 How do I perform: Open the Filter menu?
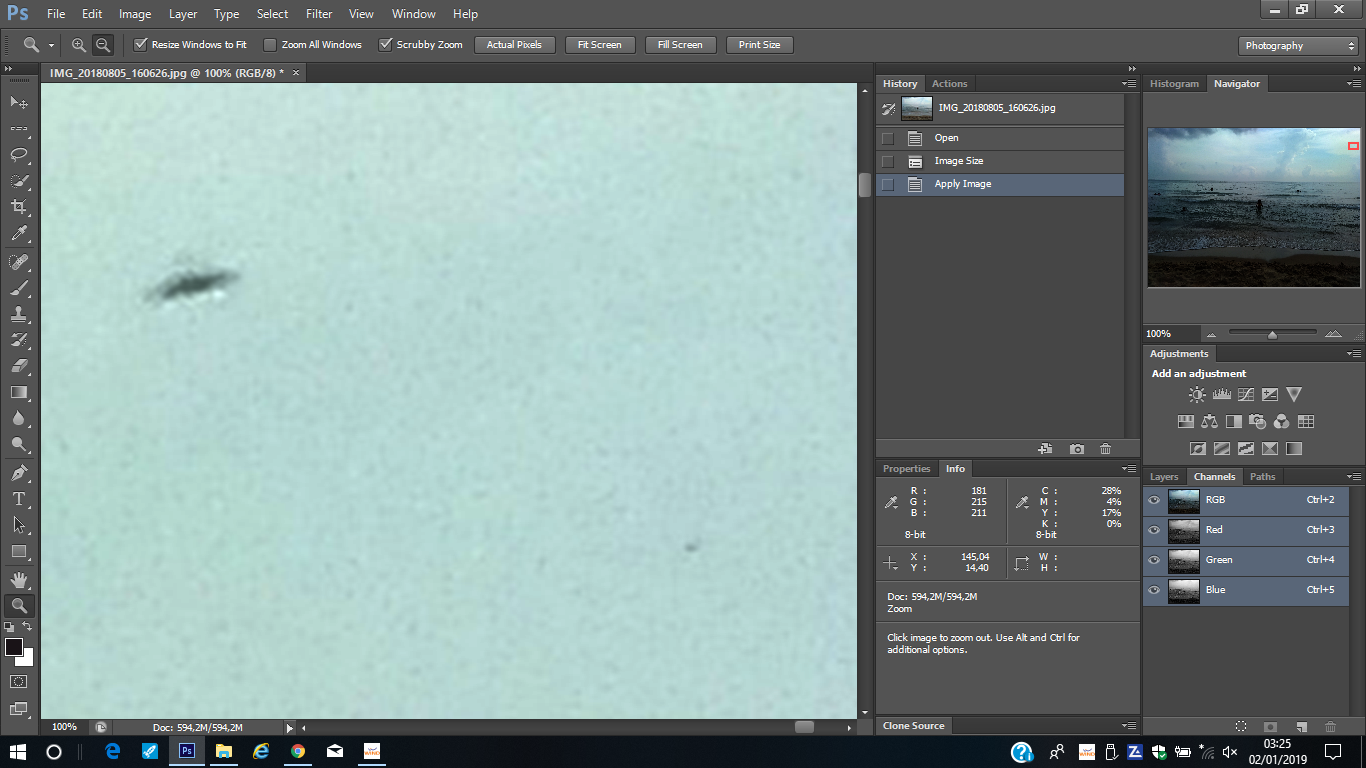click(319, 14)
